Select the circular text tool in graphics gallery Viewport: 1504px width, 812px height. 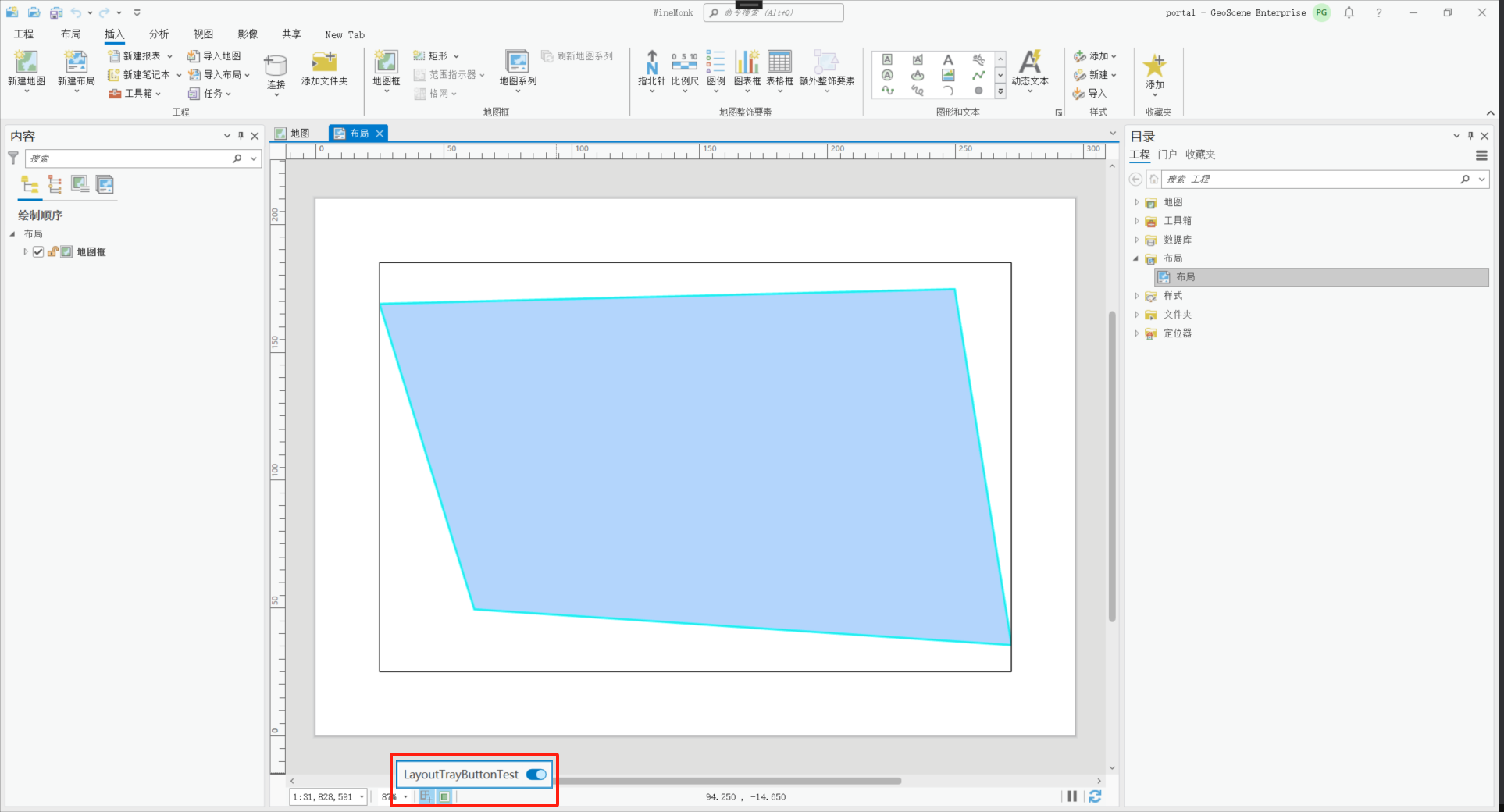point(887,75)
